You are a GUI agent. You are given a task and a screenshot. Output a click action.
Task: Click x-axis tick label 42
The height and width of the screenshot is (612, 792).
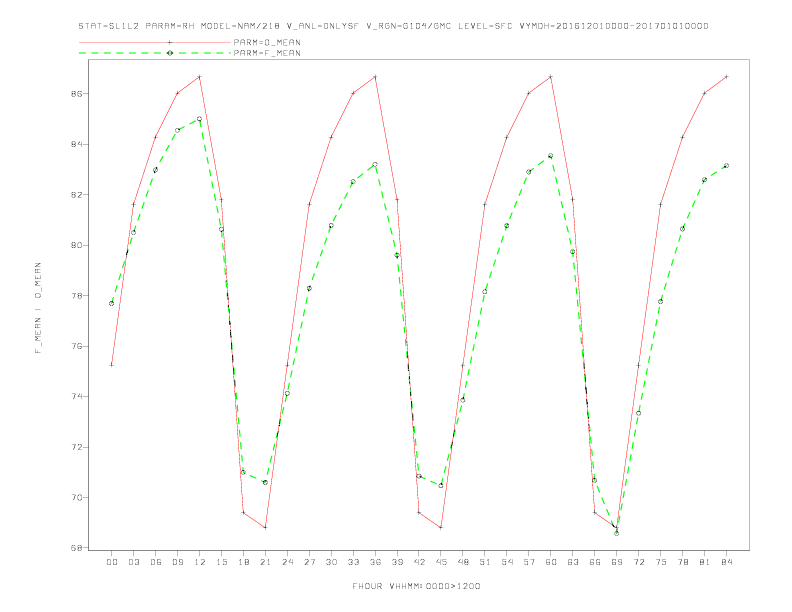419,562
